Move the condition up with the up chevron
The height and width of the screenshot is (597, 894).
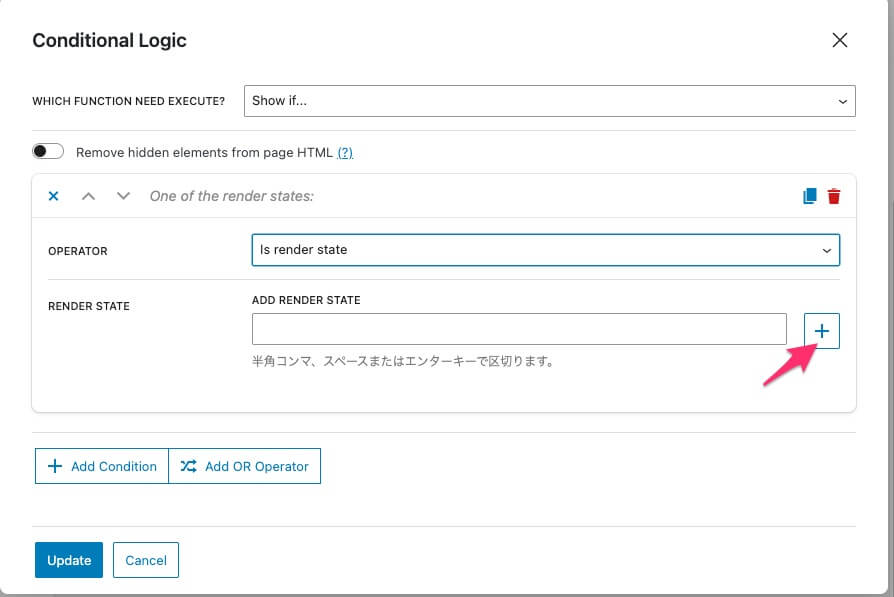(x=88, y=196)
